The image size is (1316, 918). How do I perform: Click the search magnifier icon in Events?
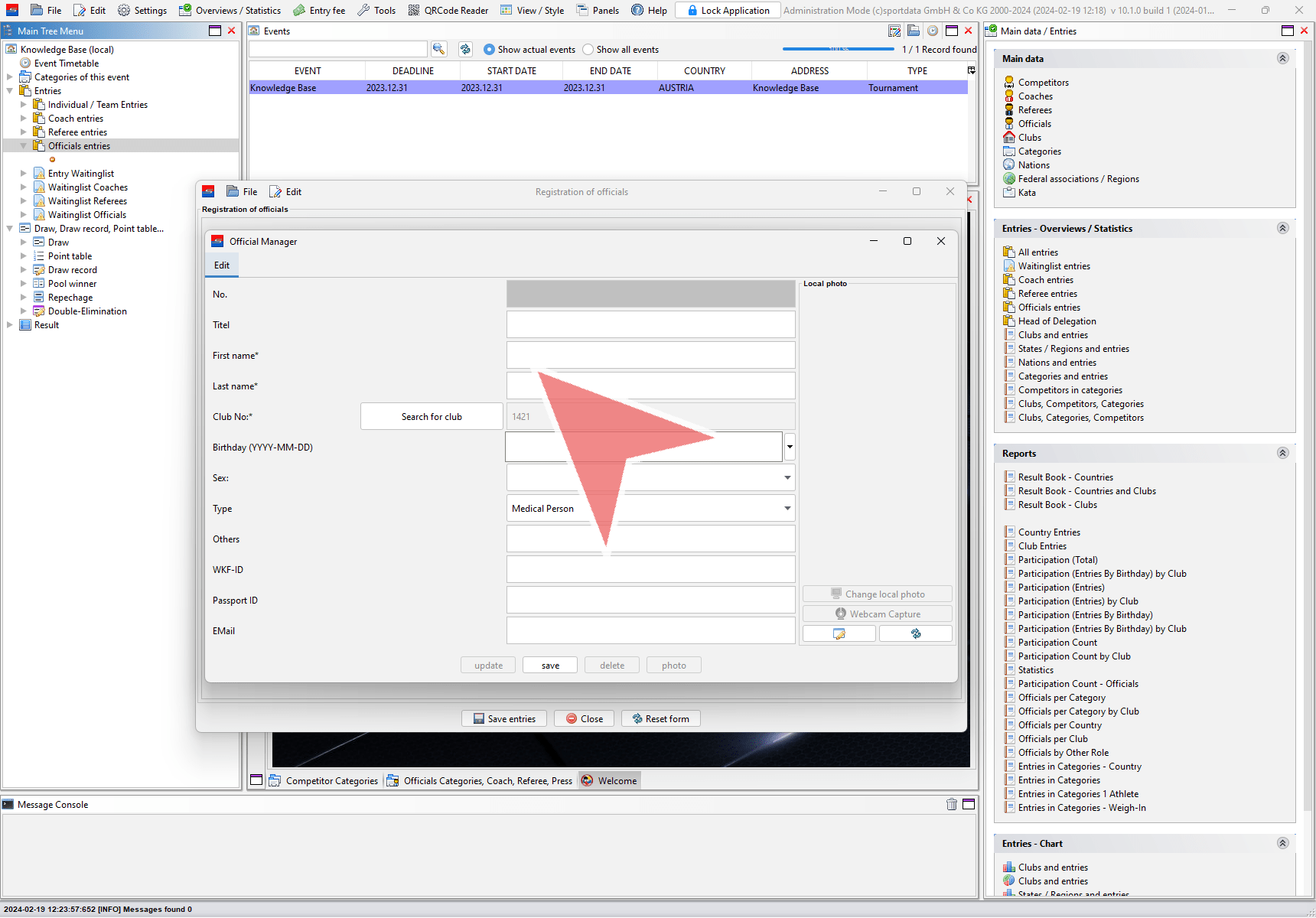(438, 49)
